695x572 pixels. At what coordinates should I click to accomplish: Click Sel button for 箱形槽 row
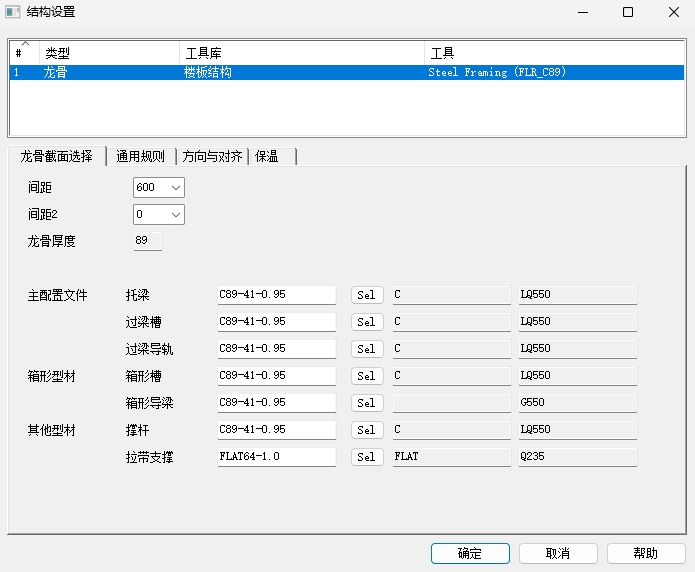click(x=367, y=376)
